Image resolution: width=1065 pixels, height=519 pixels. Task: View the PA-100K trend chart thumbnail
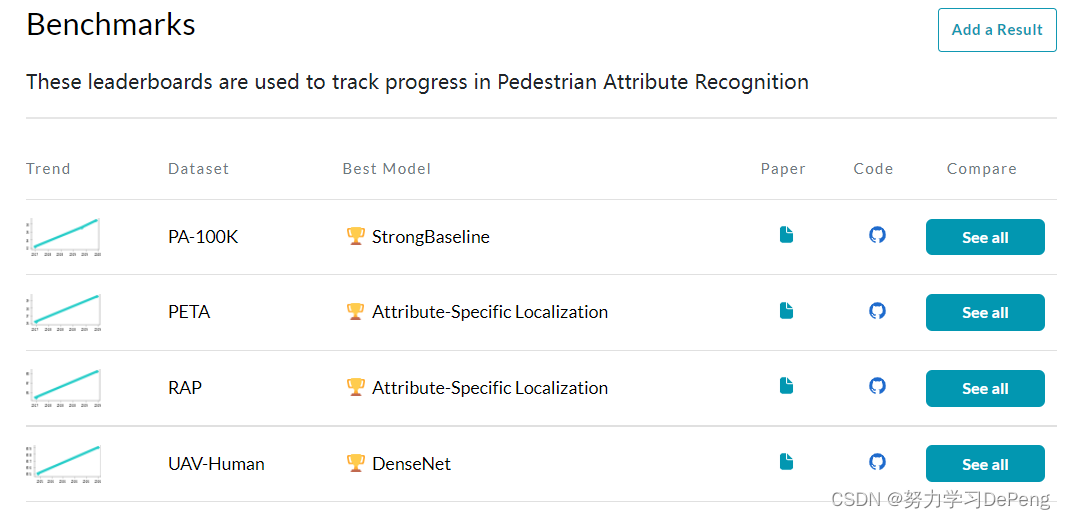63,237
